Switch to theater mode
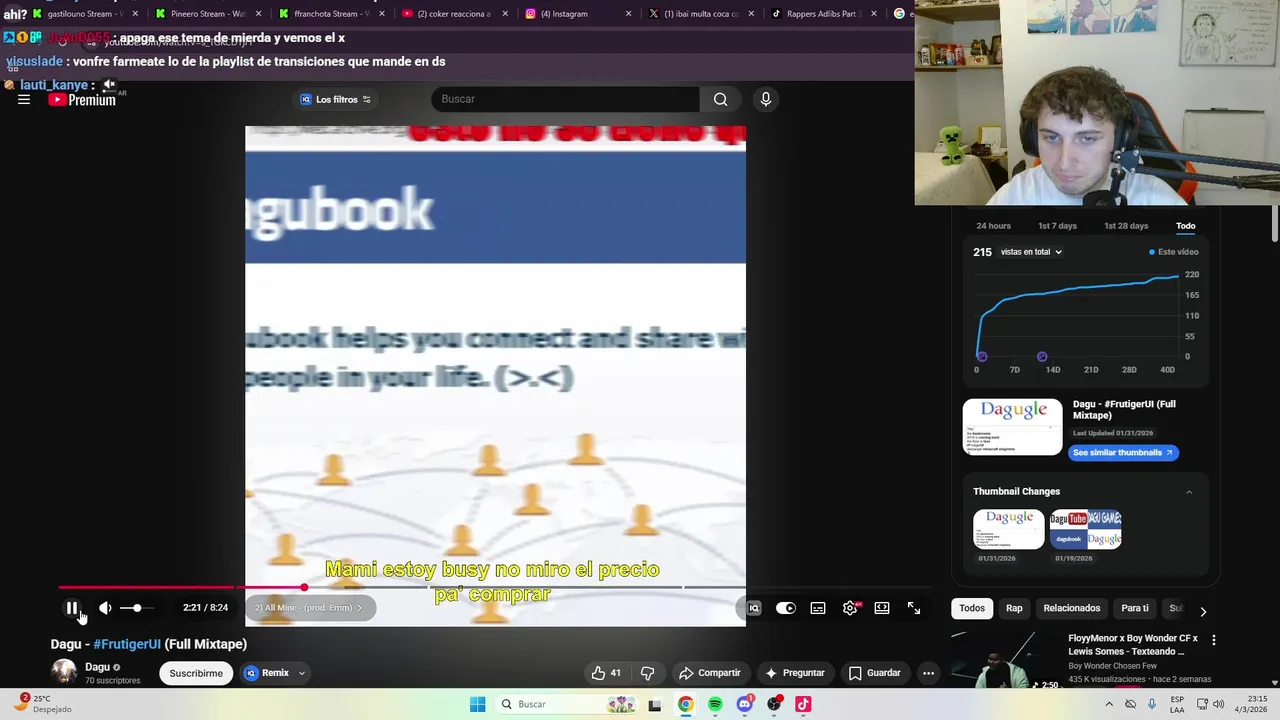The image size is (1280, 720). tap(882, 608)
